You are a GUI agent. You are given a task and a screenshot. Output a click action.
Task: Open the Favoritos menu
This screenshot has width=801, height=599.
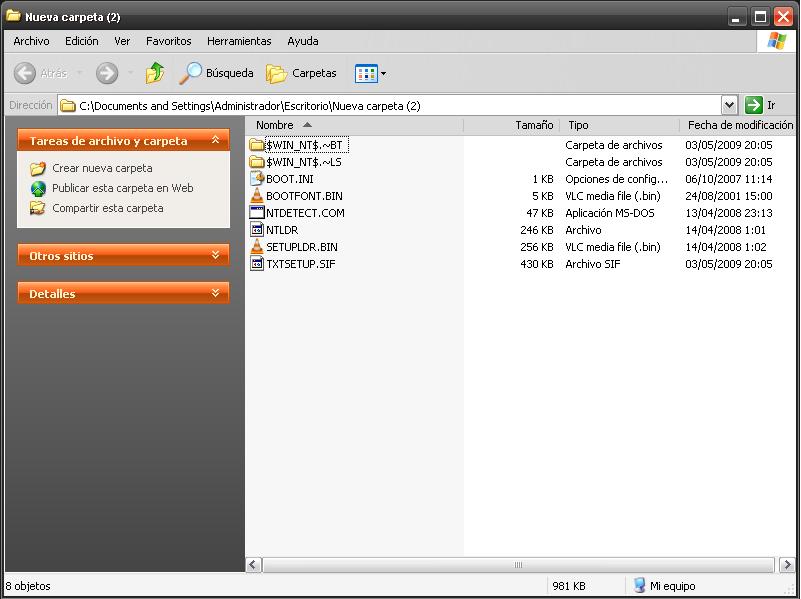[x=168, y=41]
